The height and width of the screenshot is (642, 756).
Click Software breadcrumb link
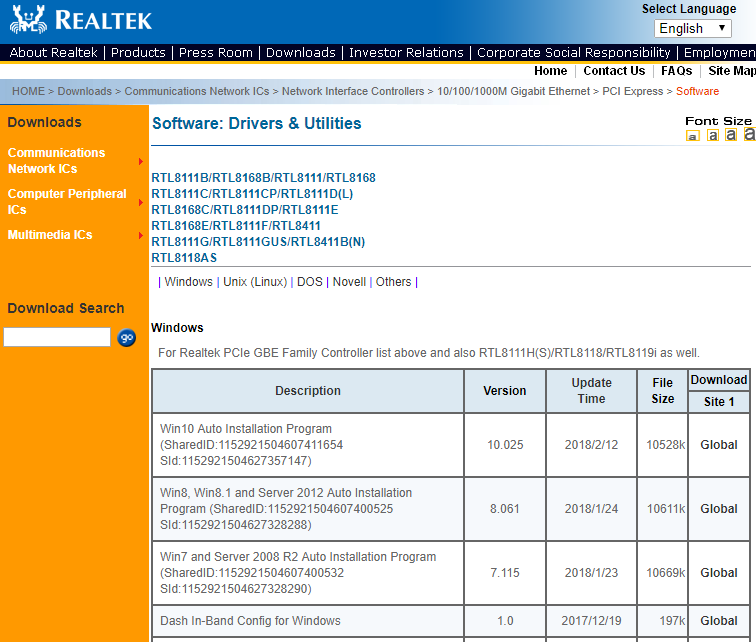click(697, 92)
